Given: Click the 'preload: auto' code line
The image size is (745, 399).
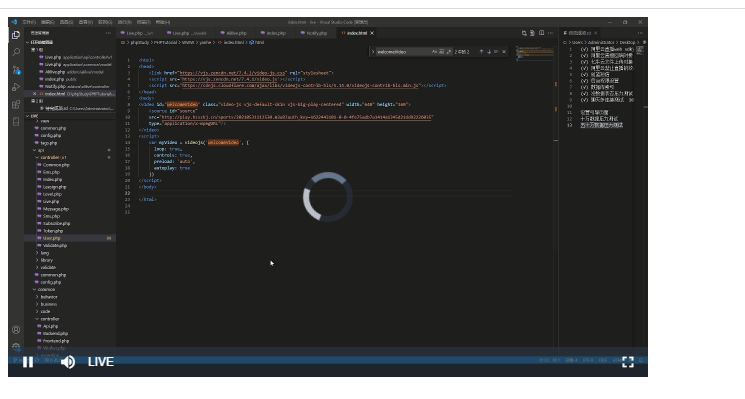Looking at the screenshot, I should 174,162.
